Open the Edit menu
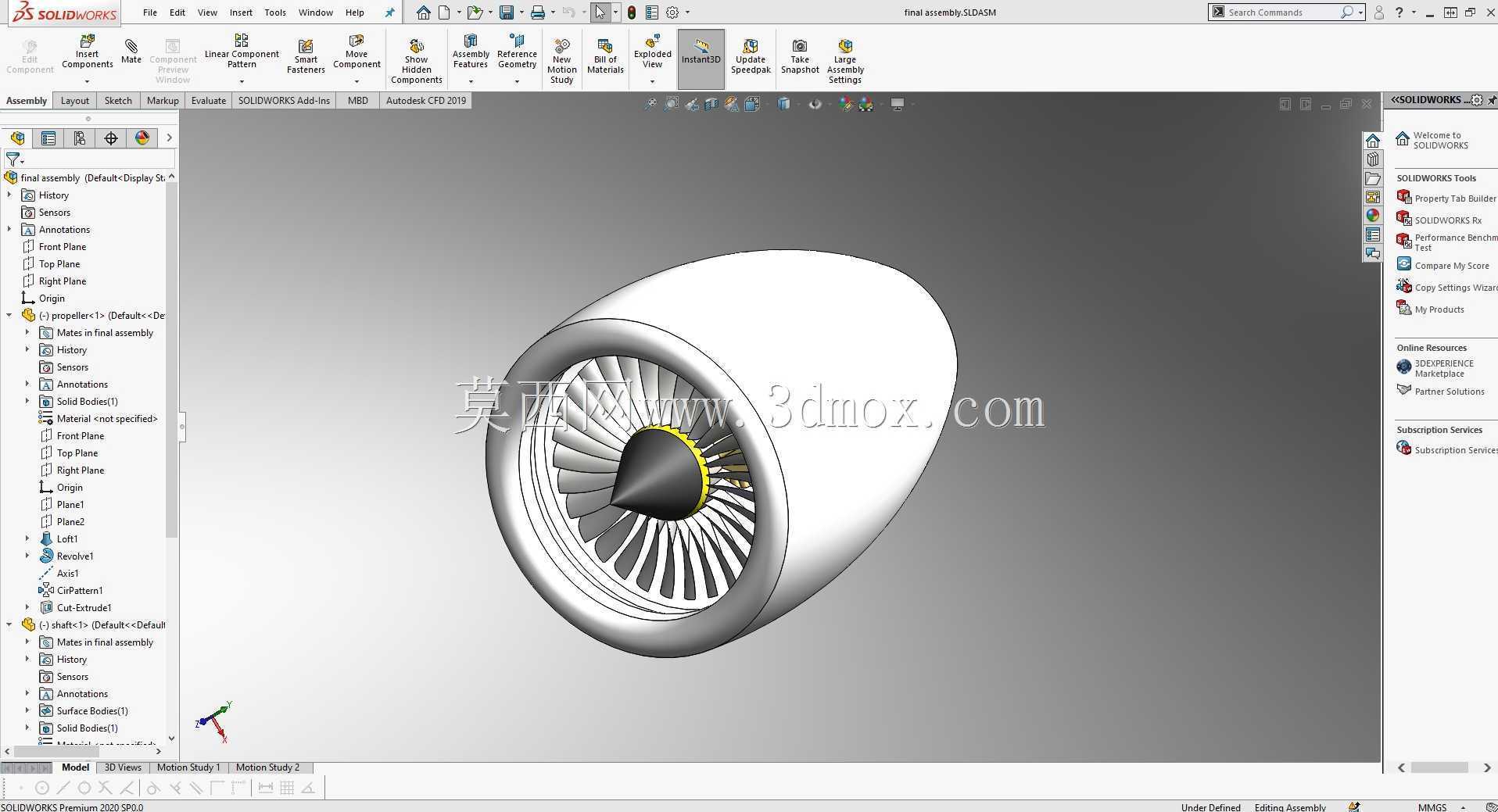 pos(177,13)
